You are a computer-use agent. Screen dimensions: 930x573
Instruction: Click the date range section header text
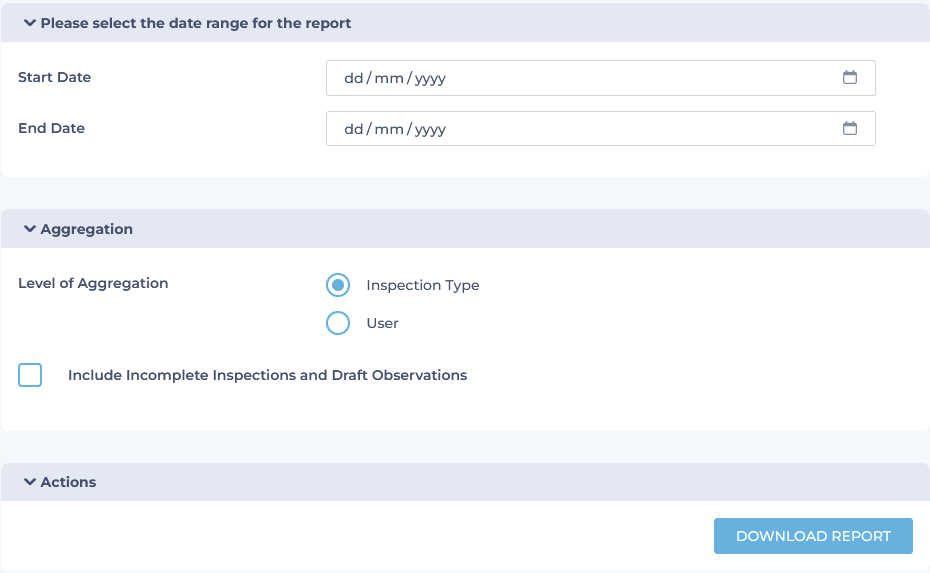196,23
